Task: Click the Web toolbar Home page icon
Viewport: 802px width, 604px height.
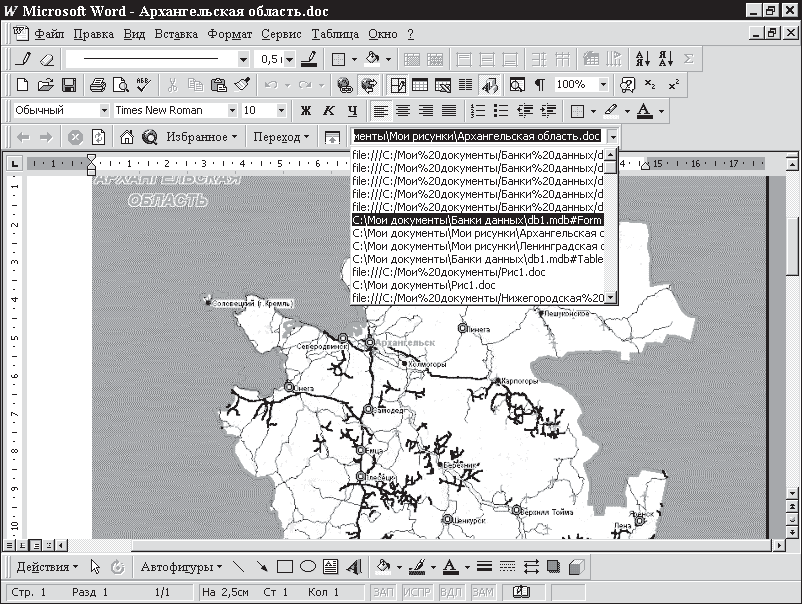Action: pos(127,136)
